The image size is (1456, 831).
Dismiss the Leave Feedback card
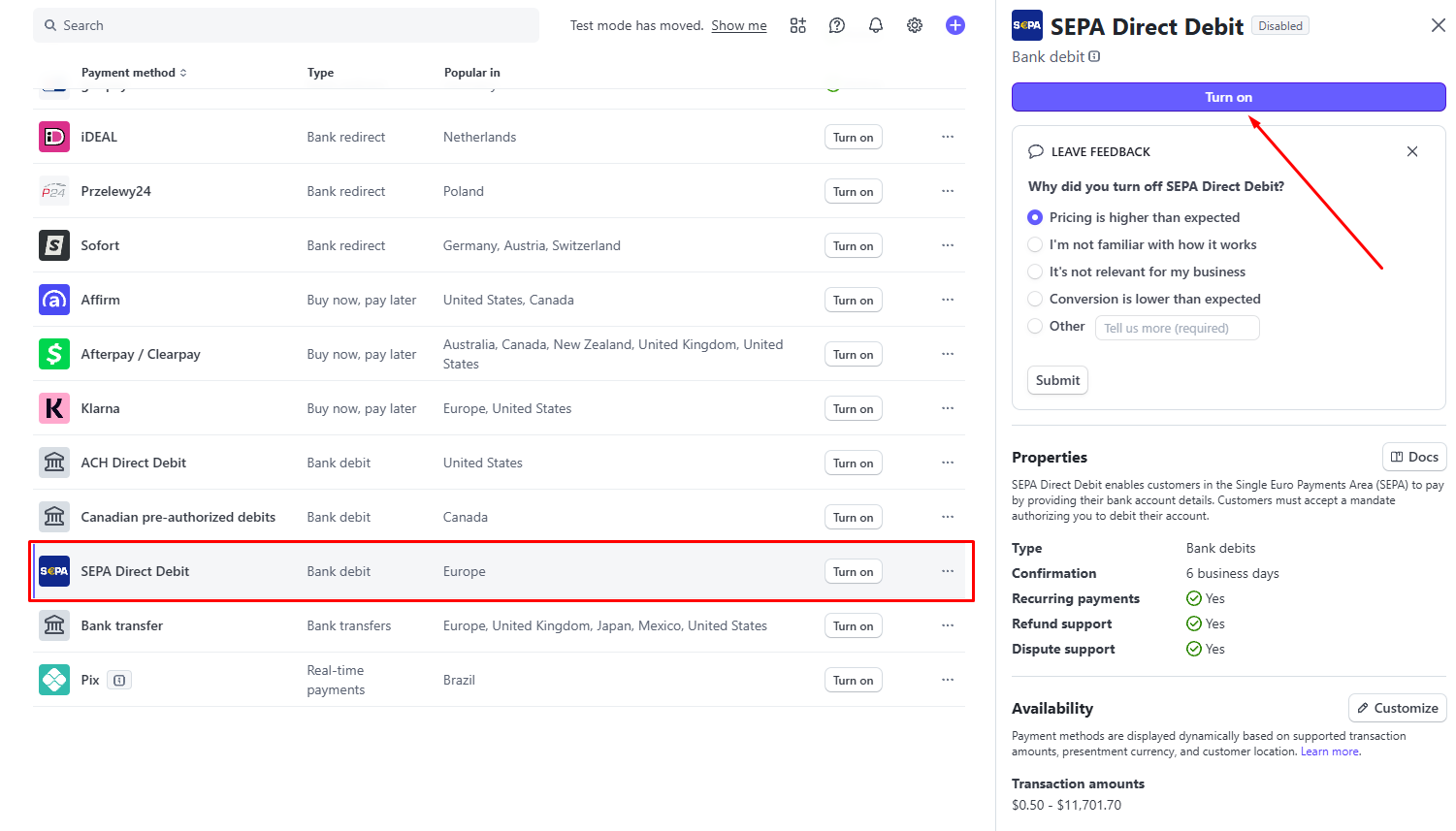(x=1412, y=151)
